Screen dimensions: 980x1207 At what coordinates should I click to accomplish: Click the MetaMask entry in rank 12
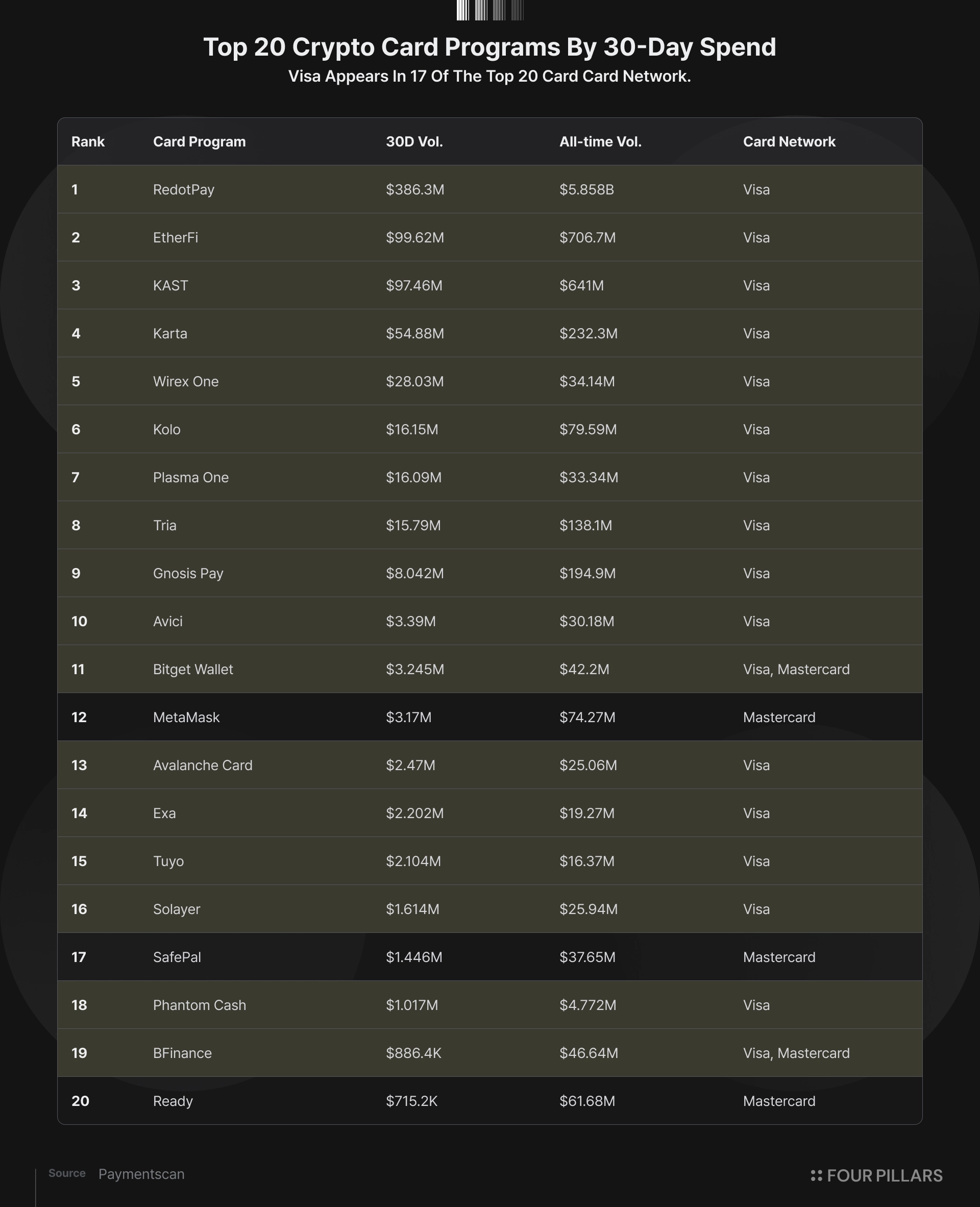pyautogui.click(x=186, y=718)
